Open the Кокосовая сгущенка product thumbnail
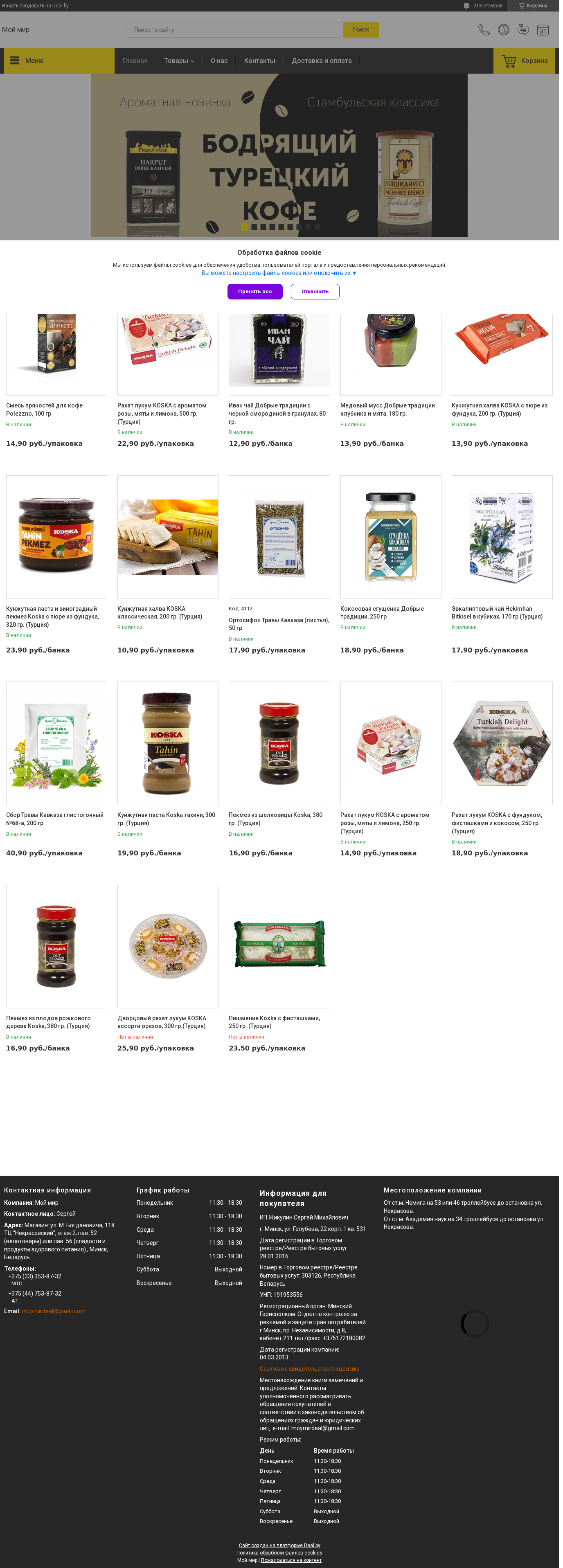The width and height of the screenshot is (563, 1568). coord(391,537)
